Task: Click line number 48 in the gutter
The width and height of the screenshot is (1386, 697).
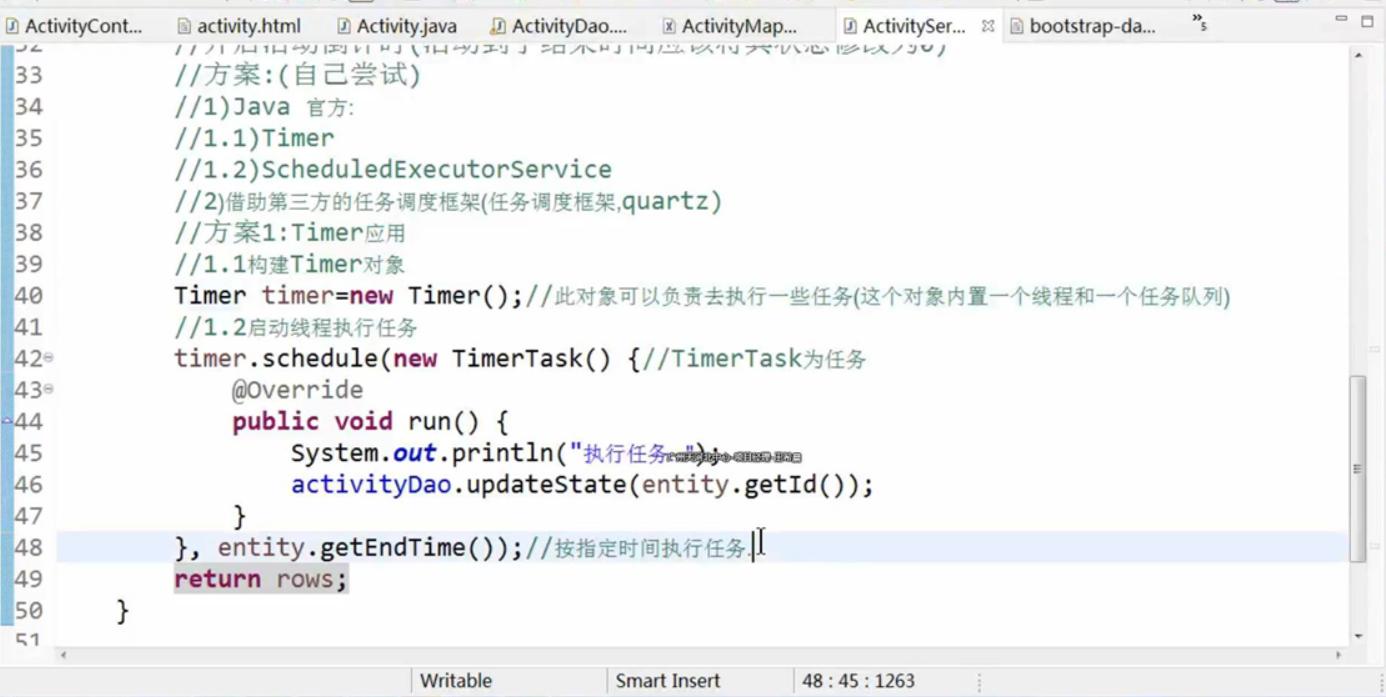Action: (29, 547)
